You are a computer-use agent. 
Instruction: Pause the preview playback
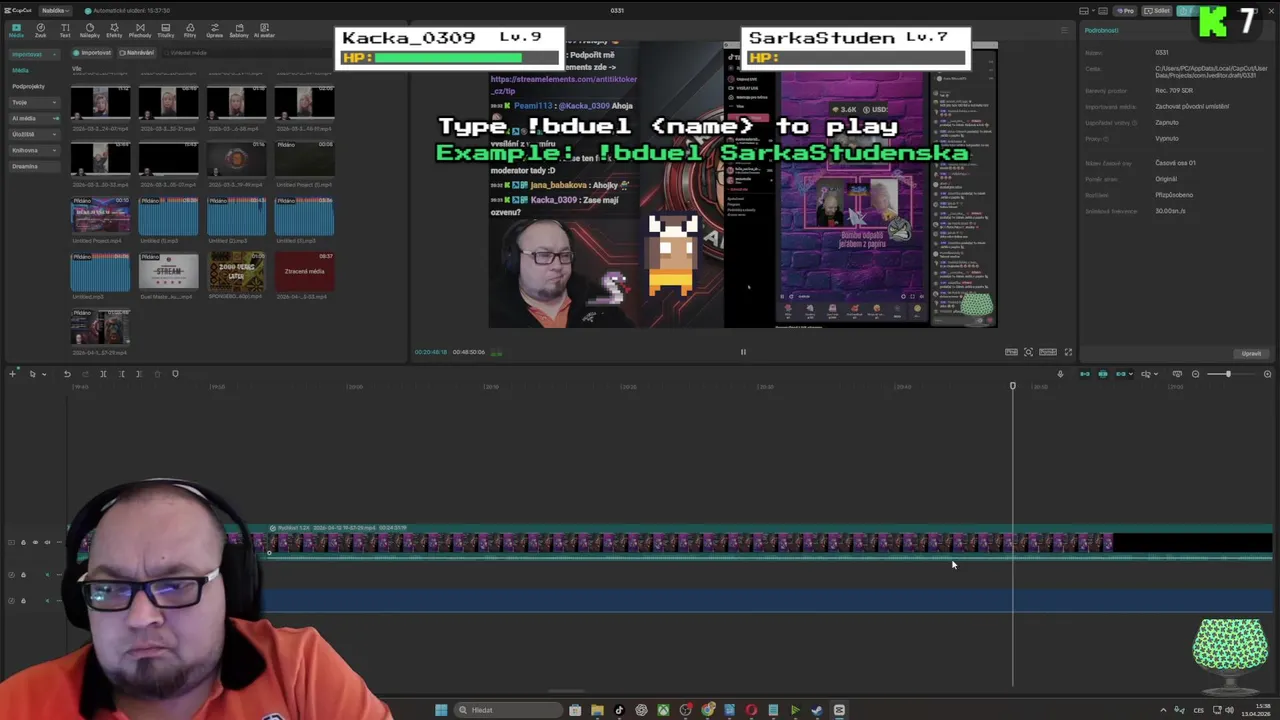click(x=743, y=352)
